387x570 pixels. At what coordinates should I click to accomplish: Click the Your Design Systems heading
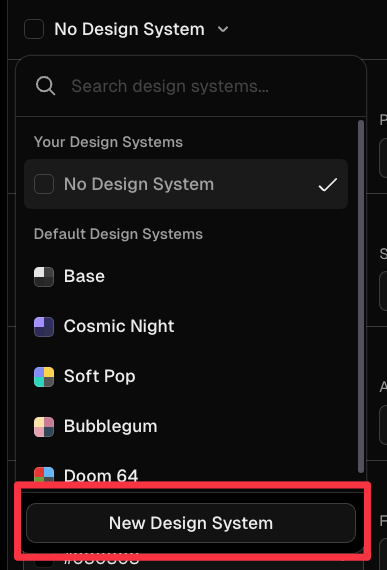[x=108, y=142]
